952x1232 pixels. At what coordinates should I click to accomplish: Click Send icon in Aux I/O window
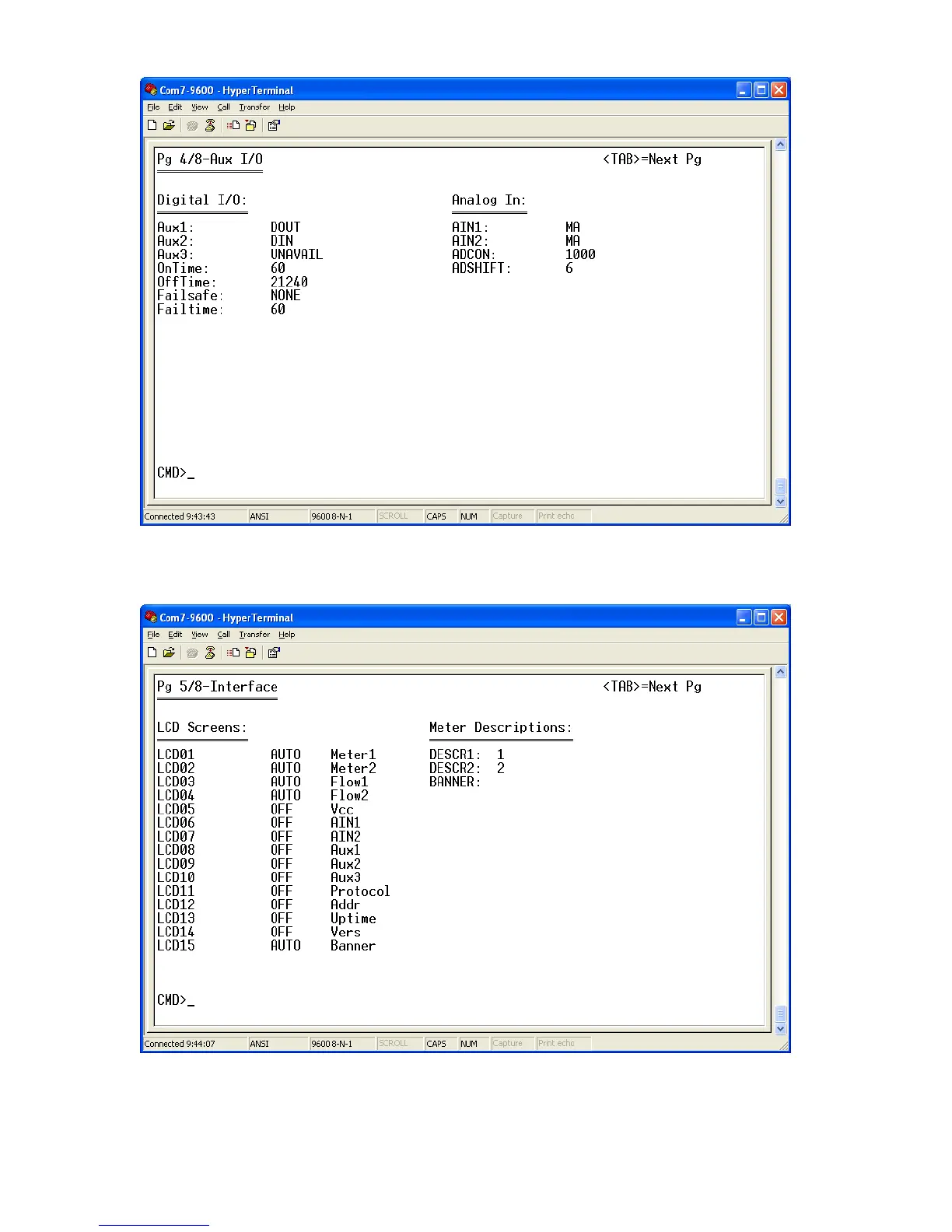(233, 125)
